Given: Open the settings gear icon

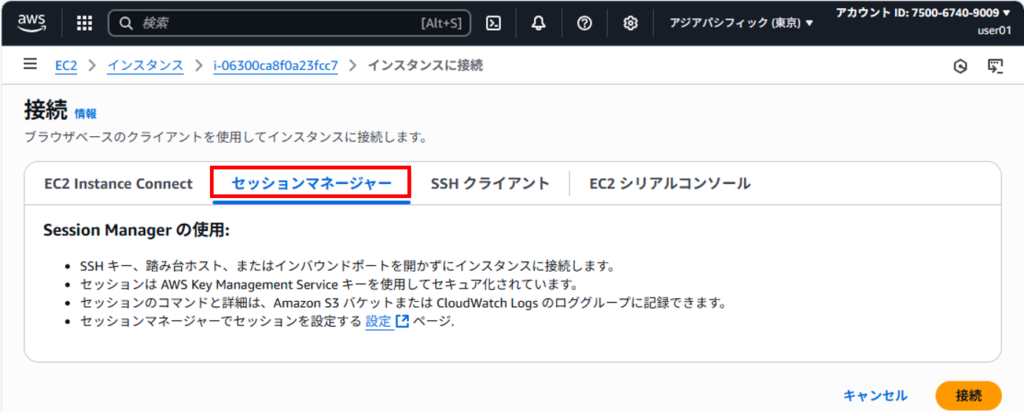Looking at the screenshot, I should [x=630, y=24].
